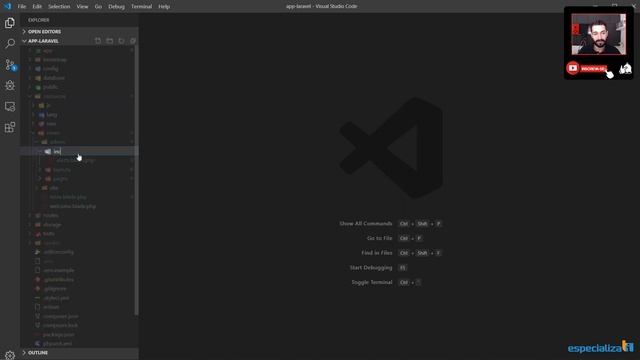Screen dimensions: 640x360
Task: Open the Go menu
Action: 98,7
